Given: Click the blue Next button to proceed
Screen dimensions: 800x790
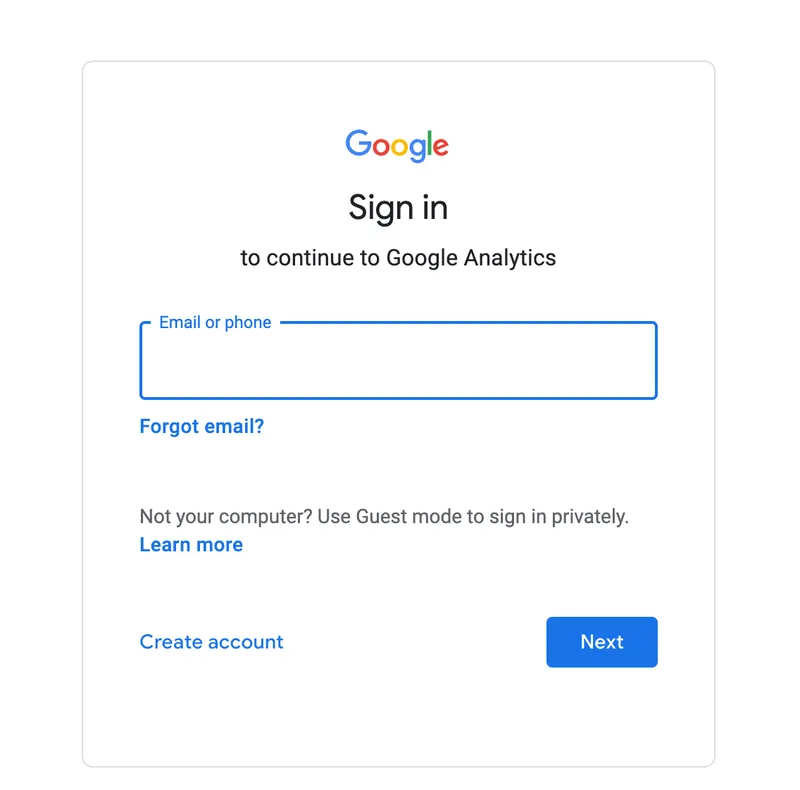Looking at the screenshot, I should click(x=601, y=641).
